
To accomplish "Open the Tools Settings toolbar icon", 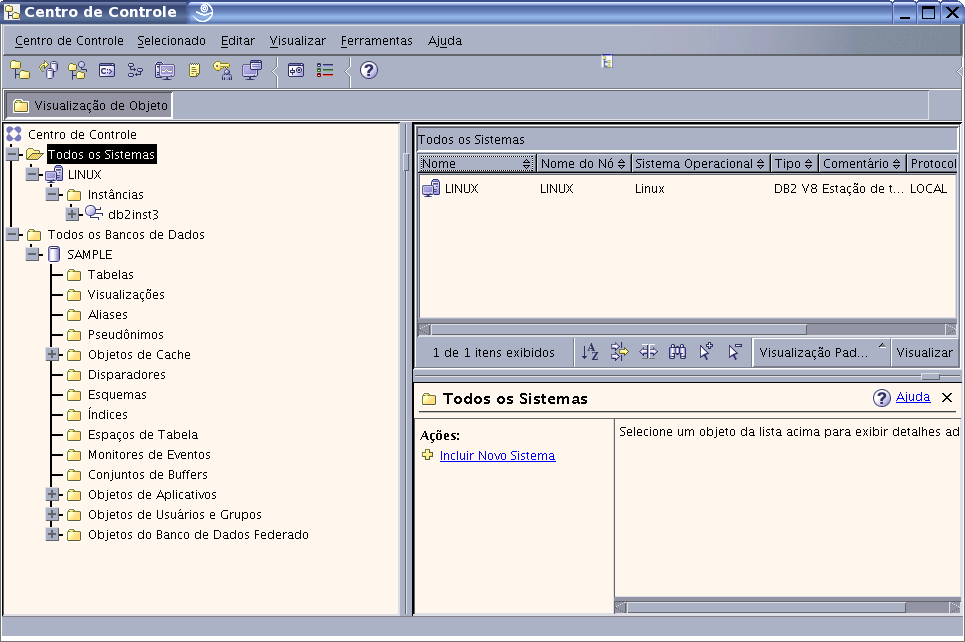I will (296, 70).
